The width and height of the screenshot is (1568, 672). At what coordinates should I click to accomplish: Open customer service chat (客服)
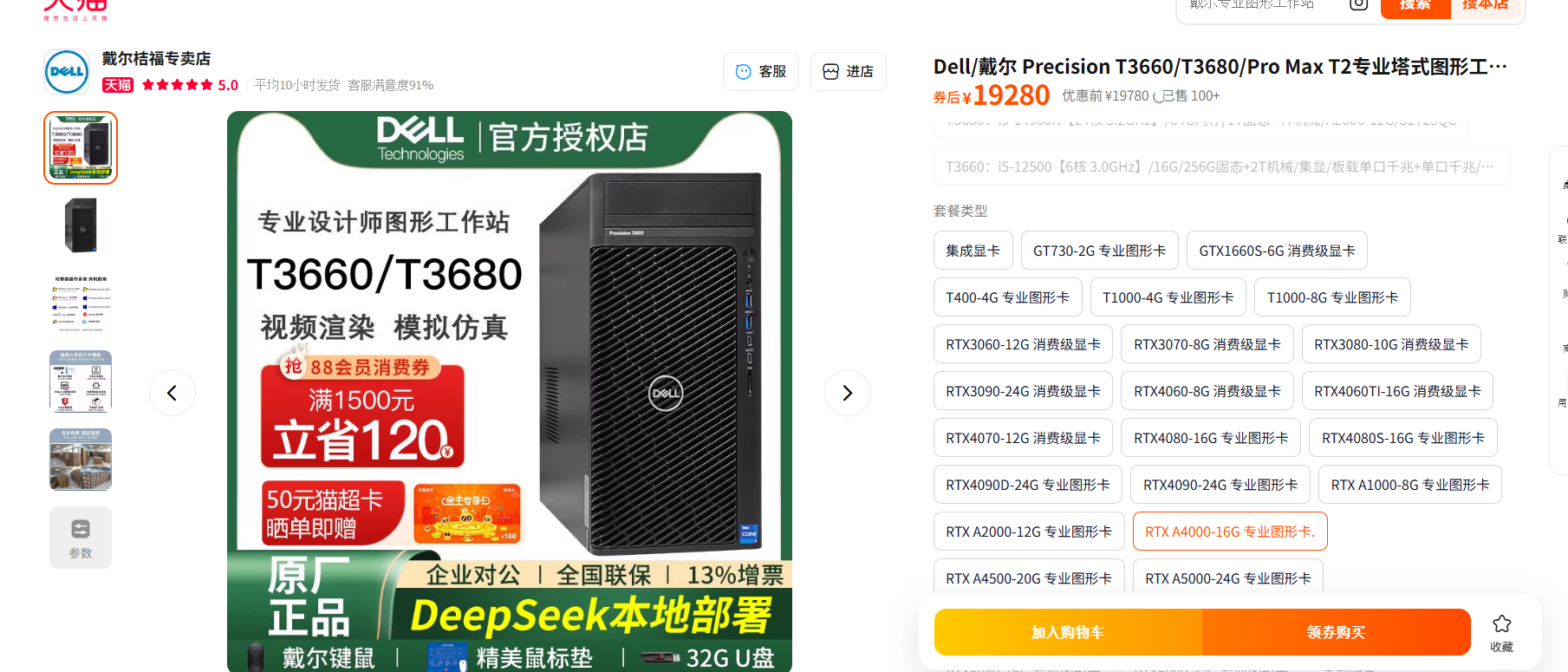pyautogui.click(x=761, y=71)
